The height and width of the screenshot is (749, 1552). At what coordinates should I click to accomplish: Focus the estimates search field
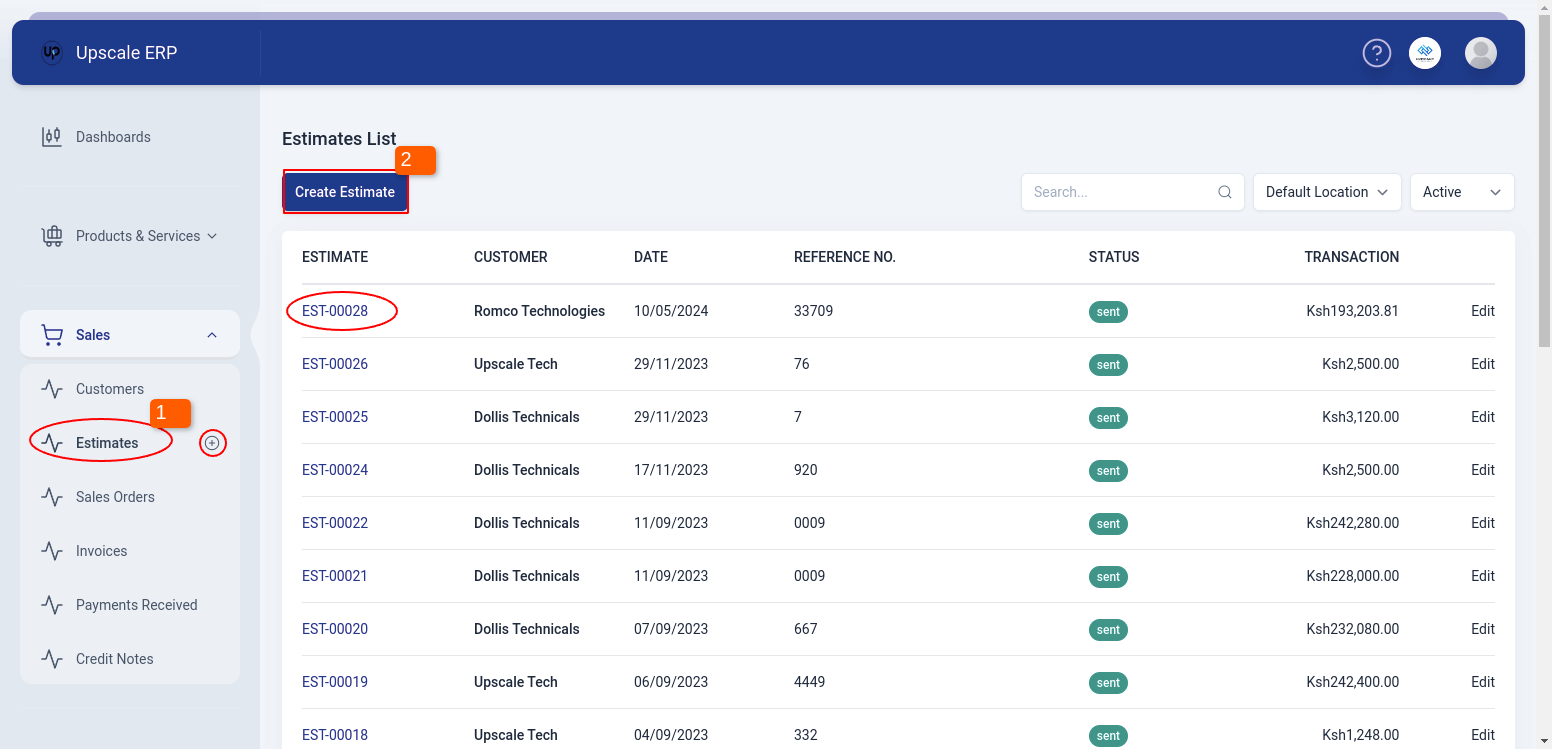pos(1120,192)
